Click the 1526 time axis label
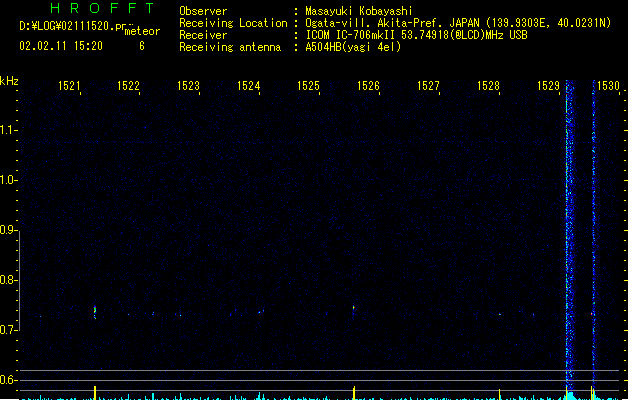Viewport: 629px width, 400px height. coord(368,86)
